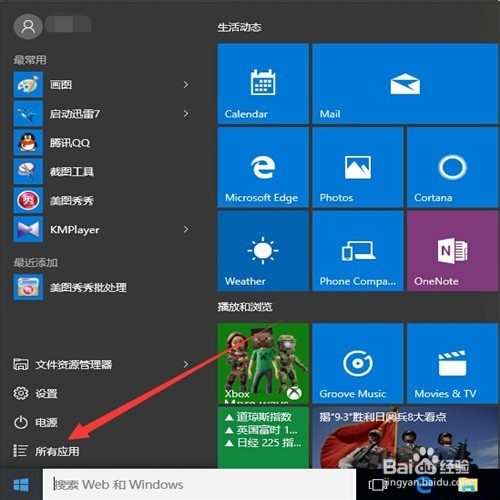The image size is (500, 500).
Task: Click the 电源 label
Action: pos(46,423)
